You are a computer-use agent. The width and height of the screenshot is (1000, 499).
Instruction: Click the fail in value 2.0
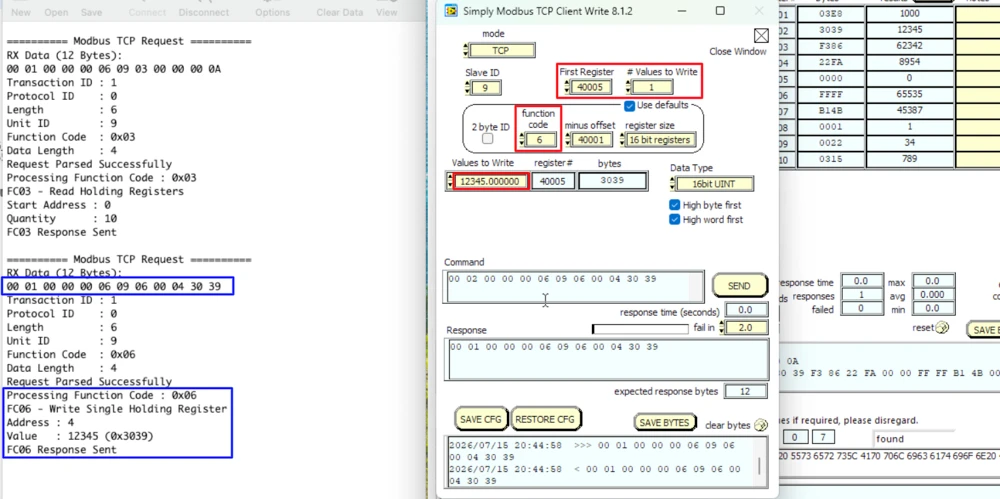click(x=746, y=328)
